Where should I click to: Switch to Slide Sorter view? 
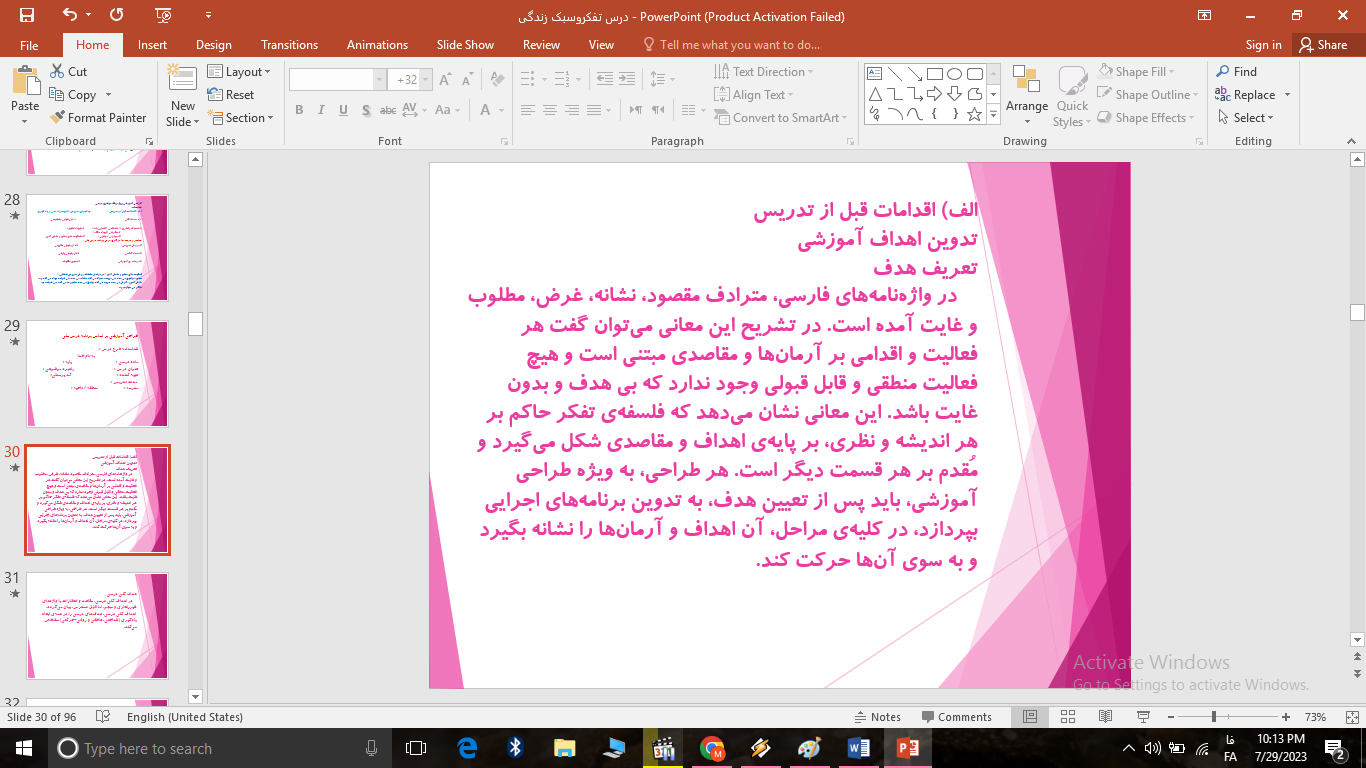pos(1067,717)
